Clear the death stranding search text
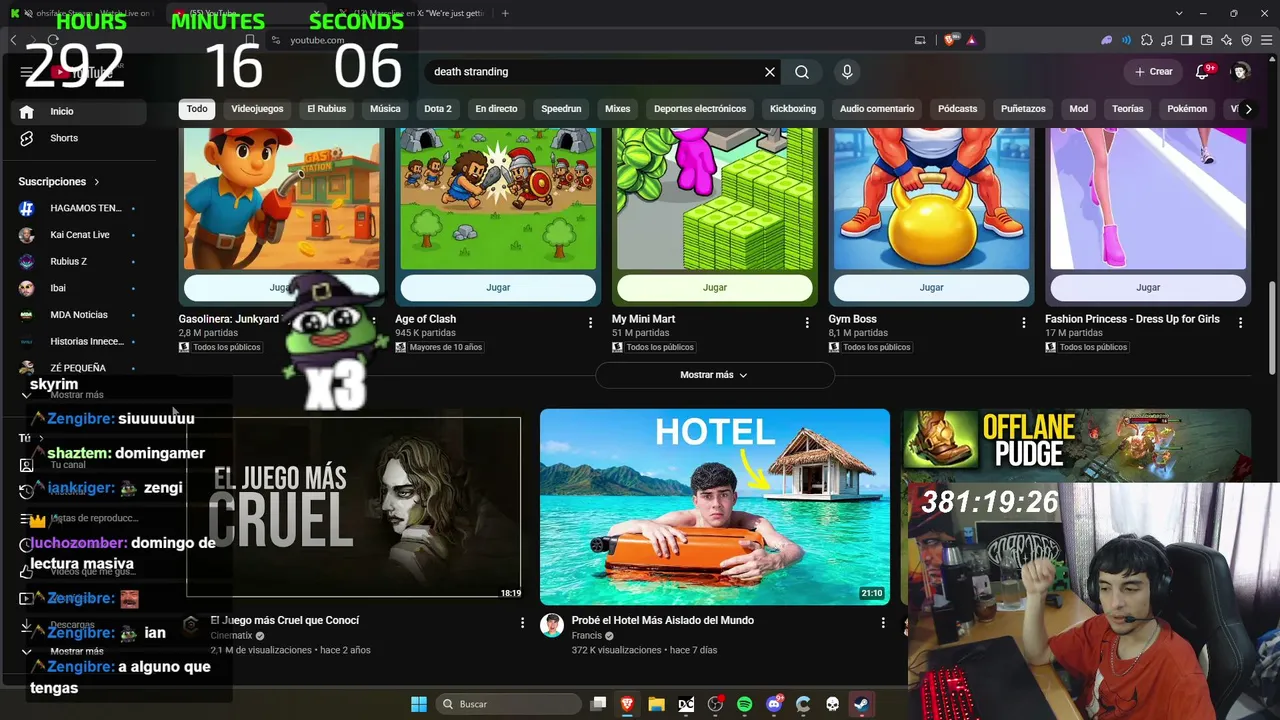Viewport: 1280px width, 720px height. pyautogui.click(x=770, y=72)
